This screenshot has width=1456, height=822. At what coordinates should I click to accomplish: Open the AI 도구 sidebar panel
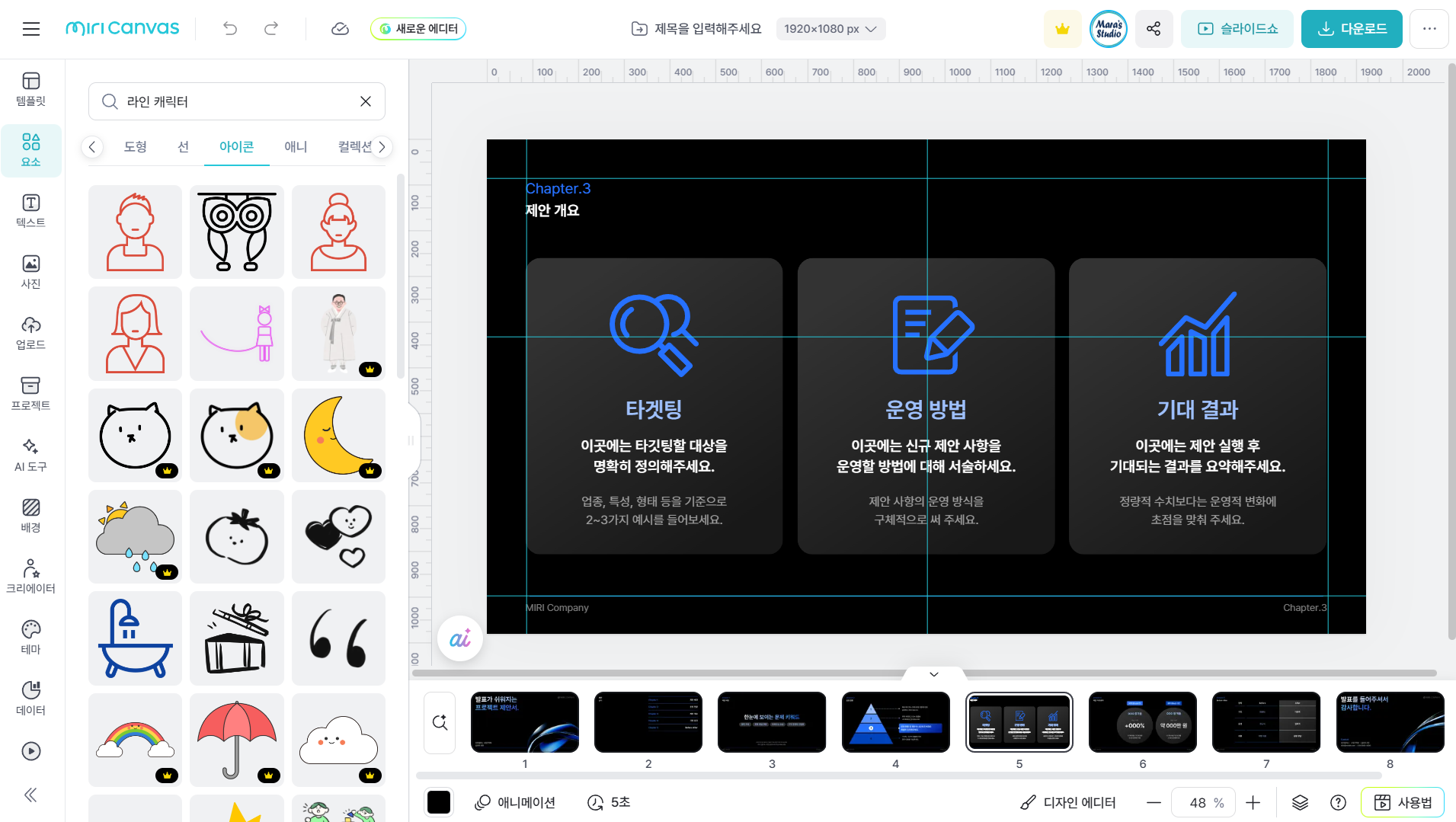[x=30, y=455]
